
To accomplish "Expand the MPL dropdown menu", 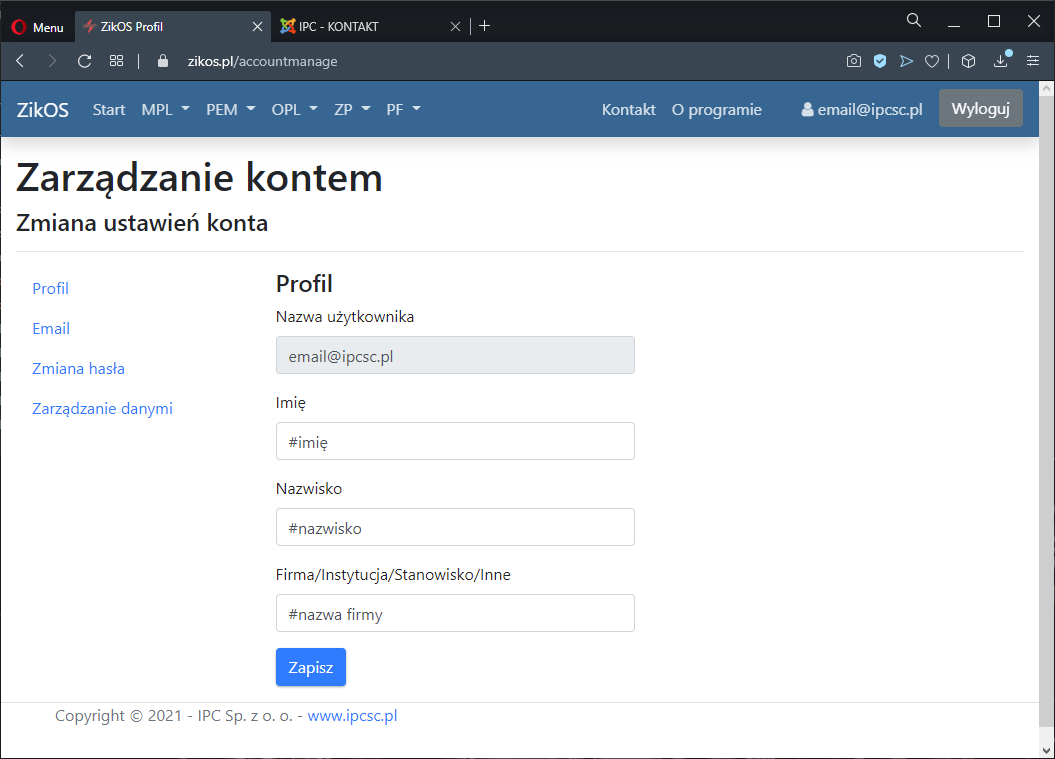I will coord(165,109).
